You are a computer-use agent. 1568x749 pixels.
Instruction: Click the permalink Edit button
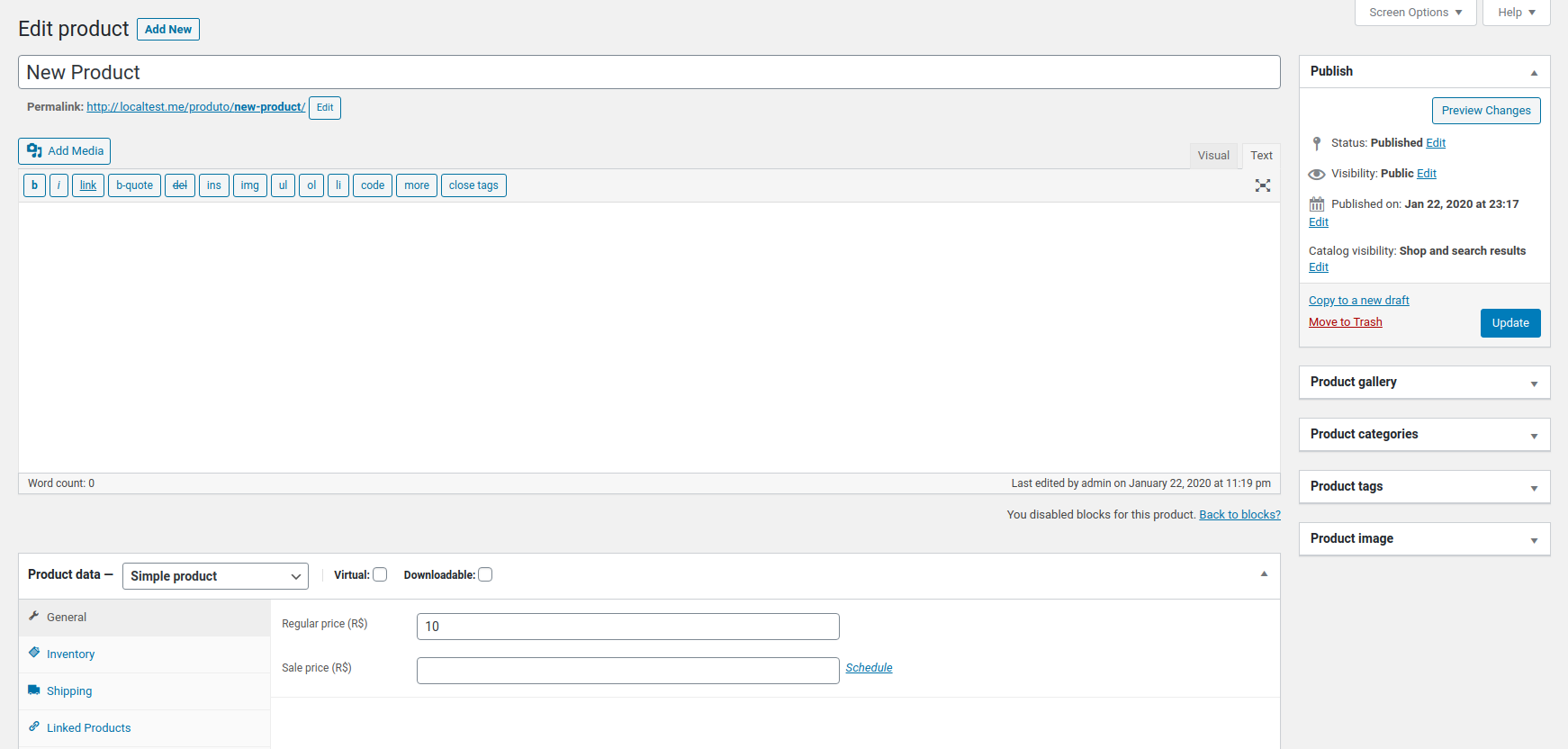click(x=325, y=108)
